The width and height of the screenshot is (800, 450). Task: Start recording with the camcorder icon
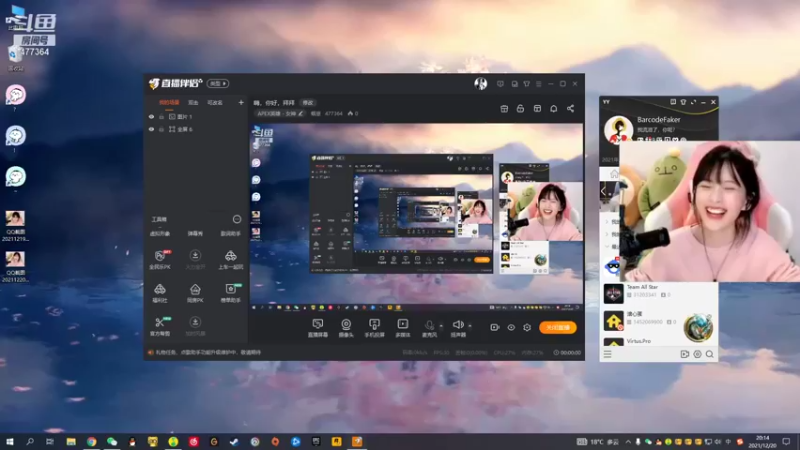(x=494, y=327)
